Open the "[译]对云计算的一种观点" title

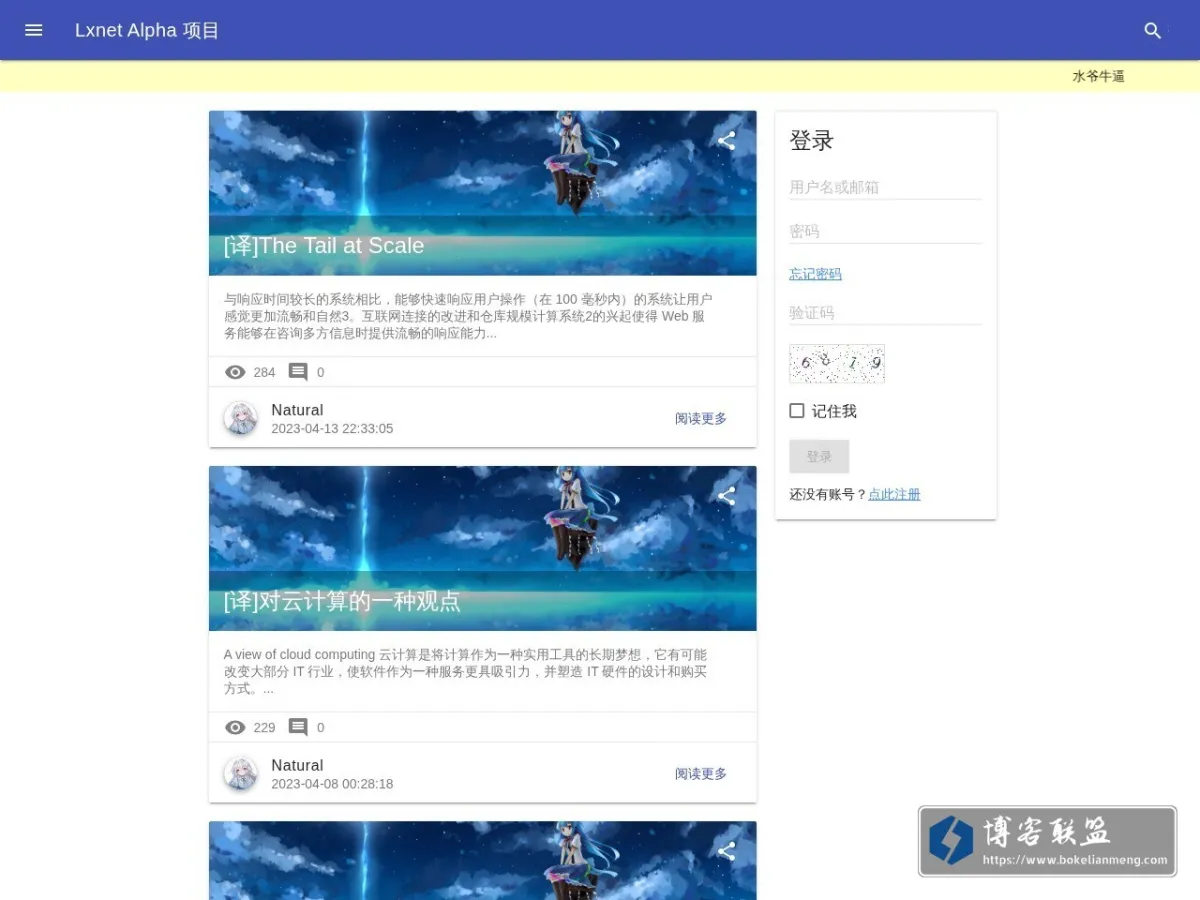(x=342, y=601)
